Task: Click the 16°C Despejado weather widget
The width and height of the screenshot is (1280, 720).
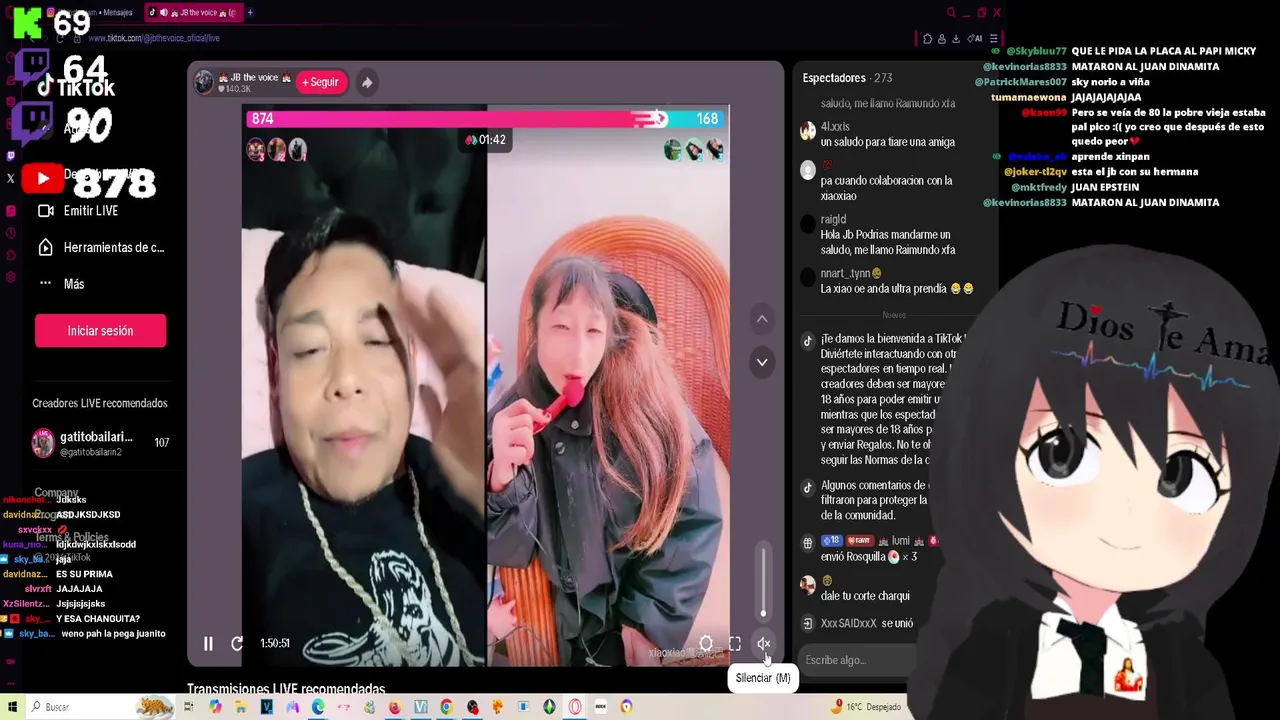Action: pyautogui.click(x=866, y=707)
